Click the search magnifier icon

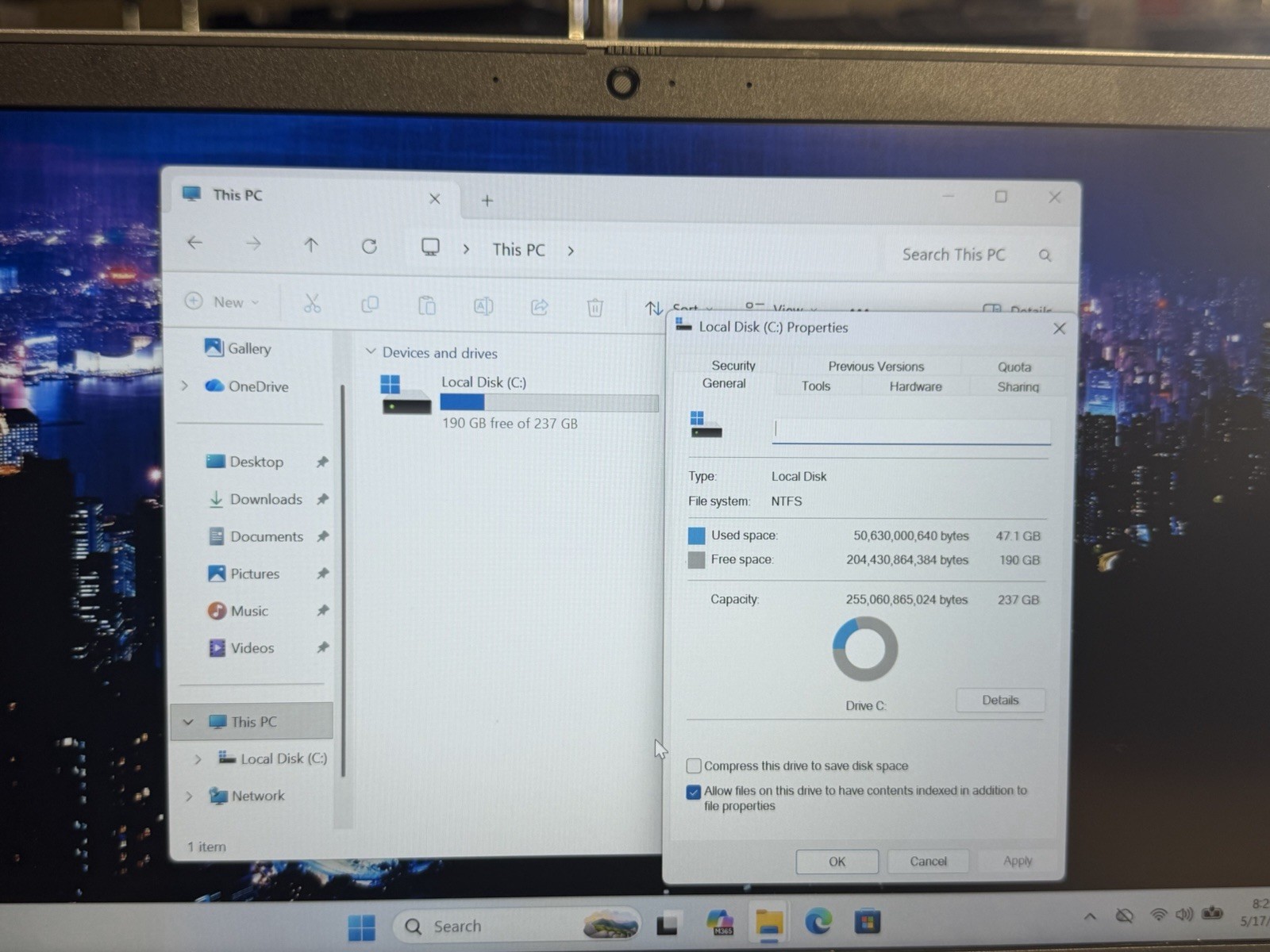(1045, 255)
